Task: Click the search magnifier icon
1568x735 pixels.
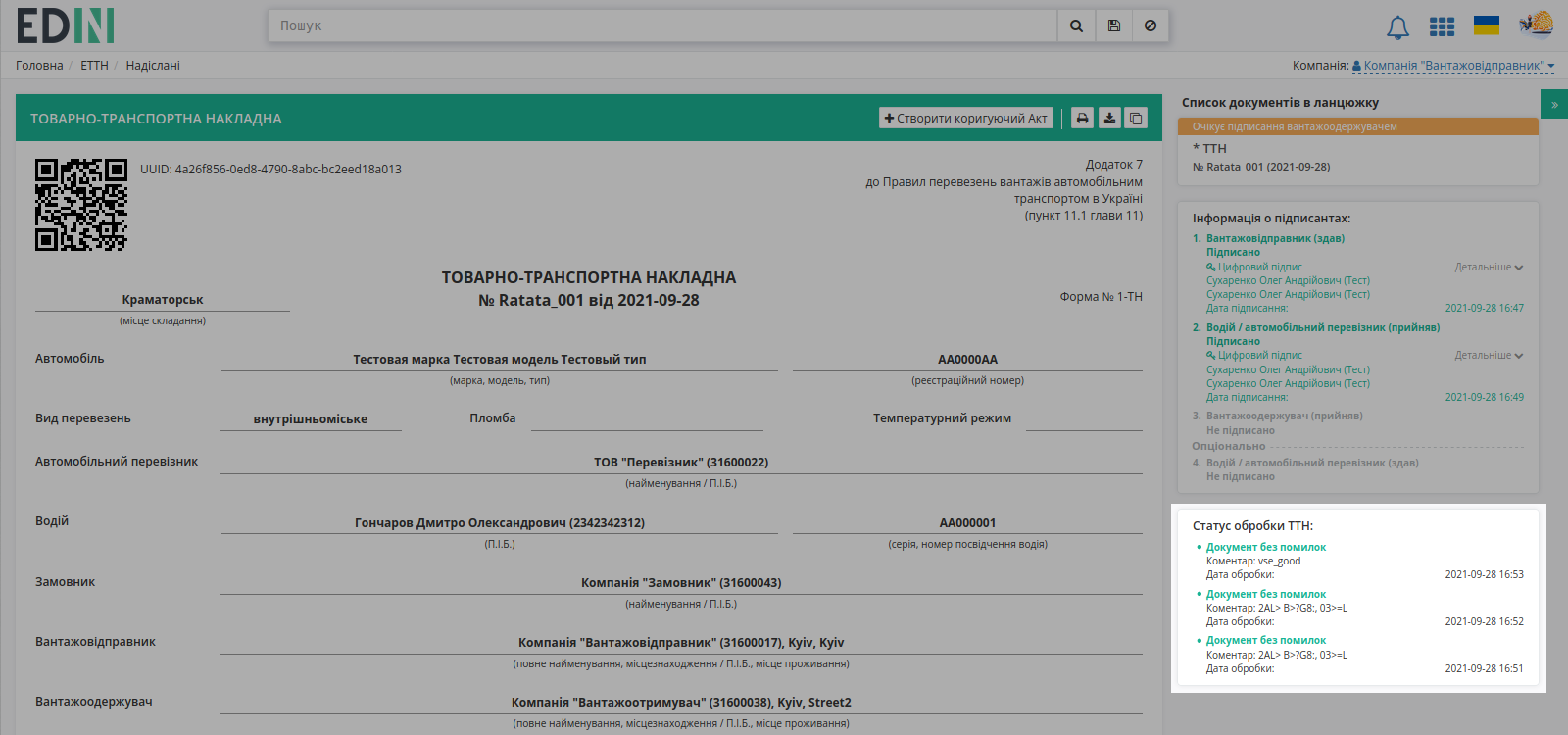Action: [1076, 25]
